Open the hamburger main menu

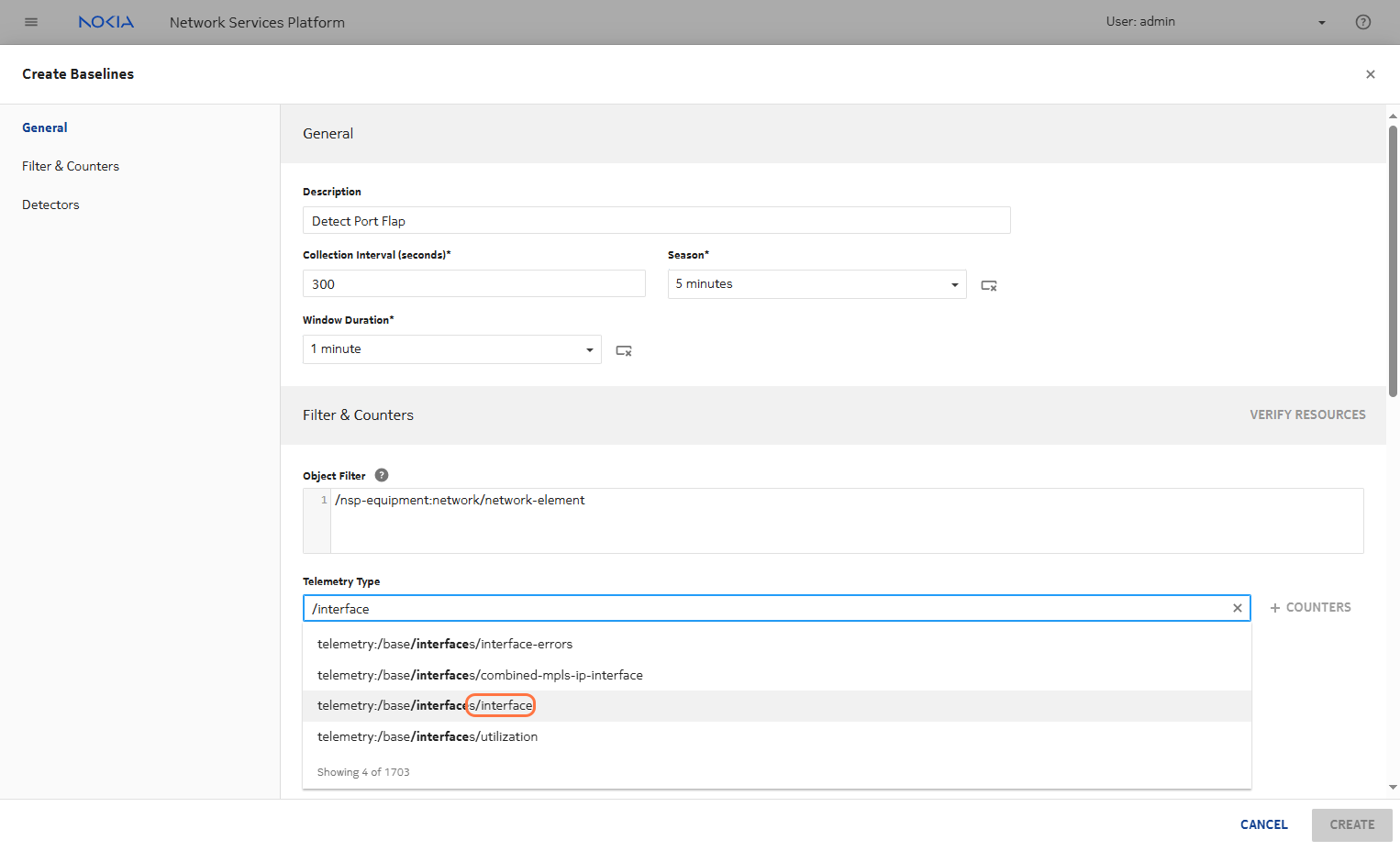[31, 22]
